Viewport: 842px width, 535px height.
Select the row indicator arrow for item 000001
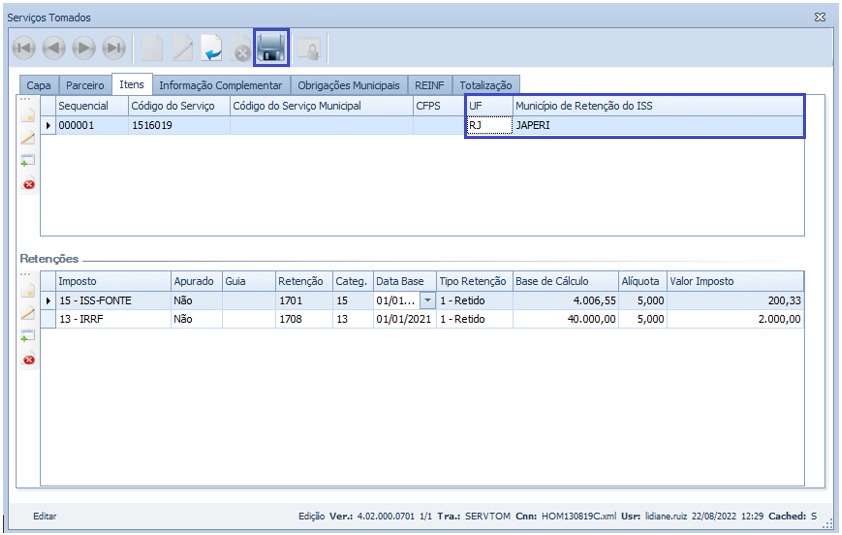[x=48, y=126]
